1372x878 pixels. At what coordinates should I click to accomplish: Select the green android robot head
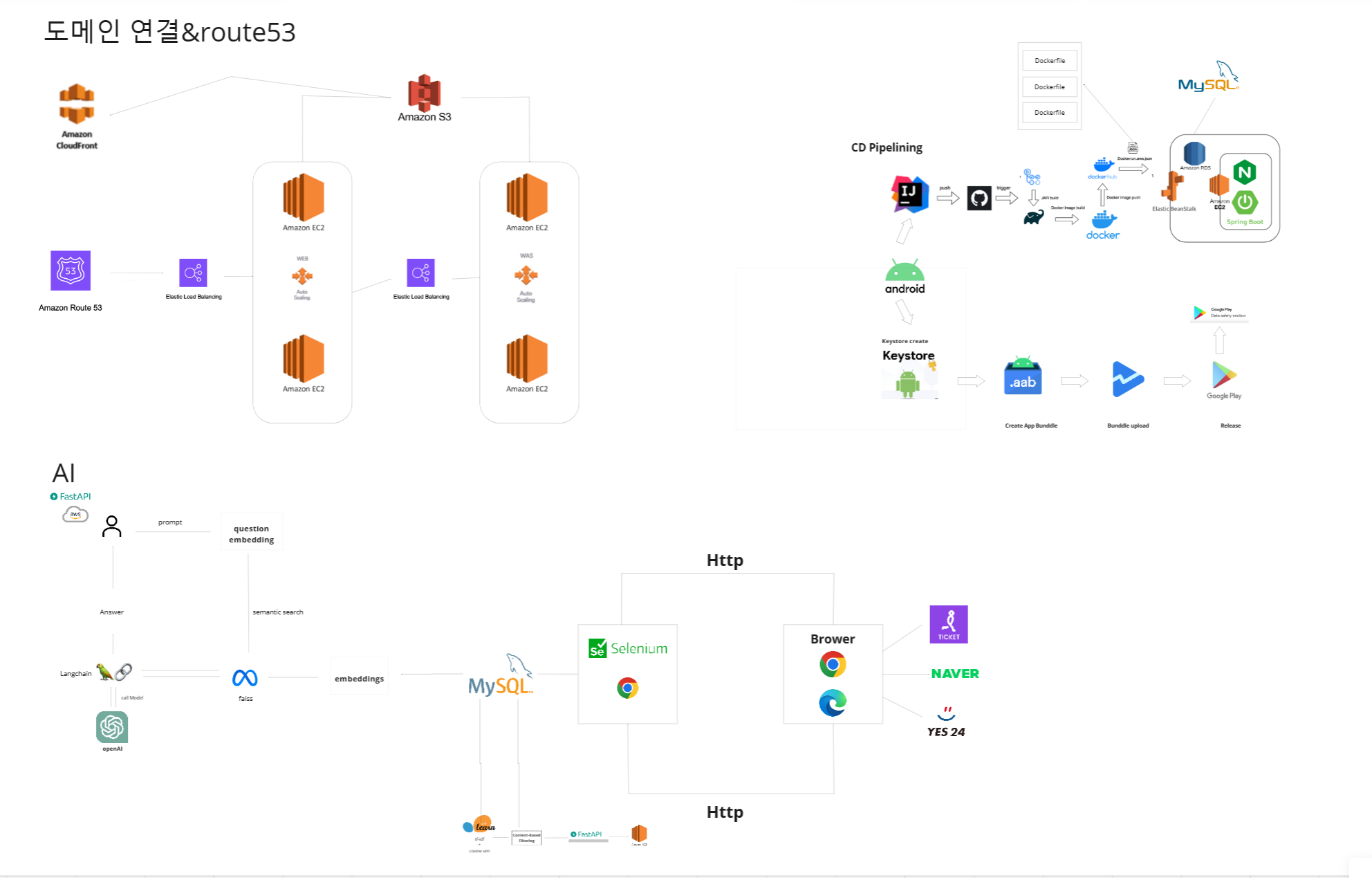(x=905, y=271)
